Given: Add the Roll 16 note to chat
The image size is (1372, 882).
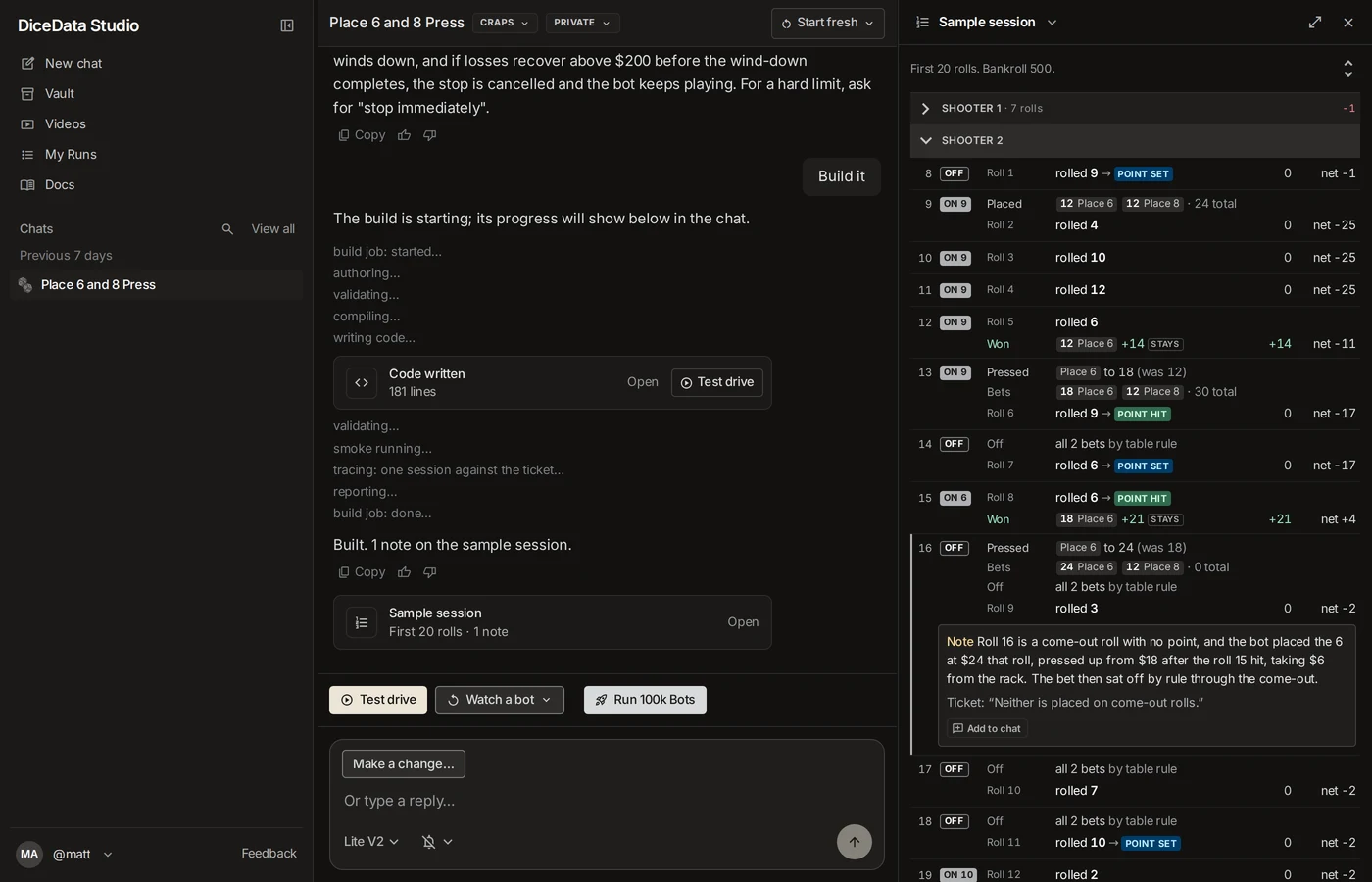Looking at the screenshot, I should (x=987, y=728).
